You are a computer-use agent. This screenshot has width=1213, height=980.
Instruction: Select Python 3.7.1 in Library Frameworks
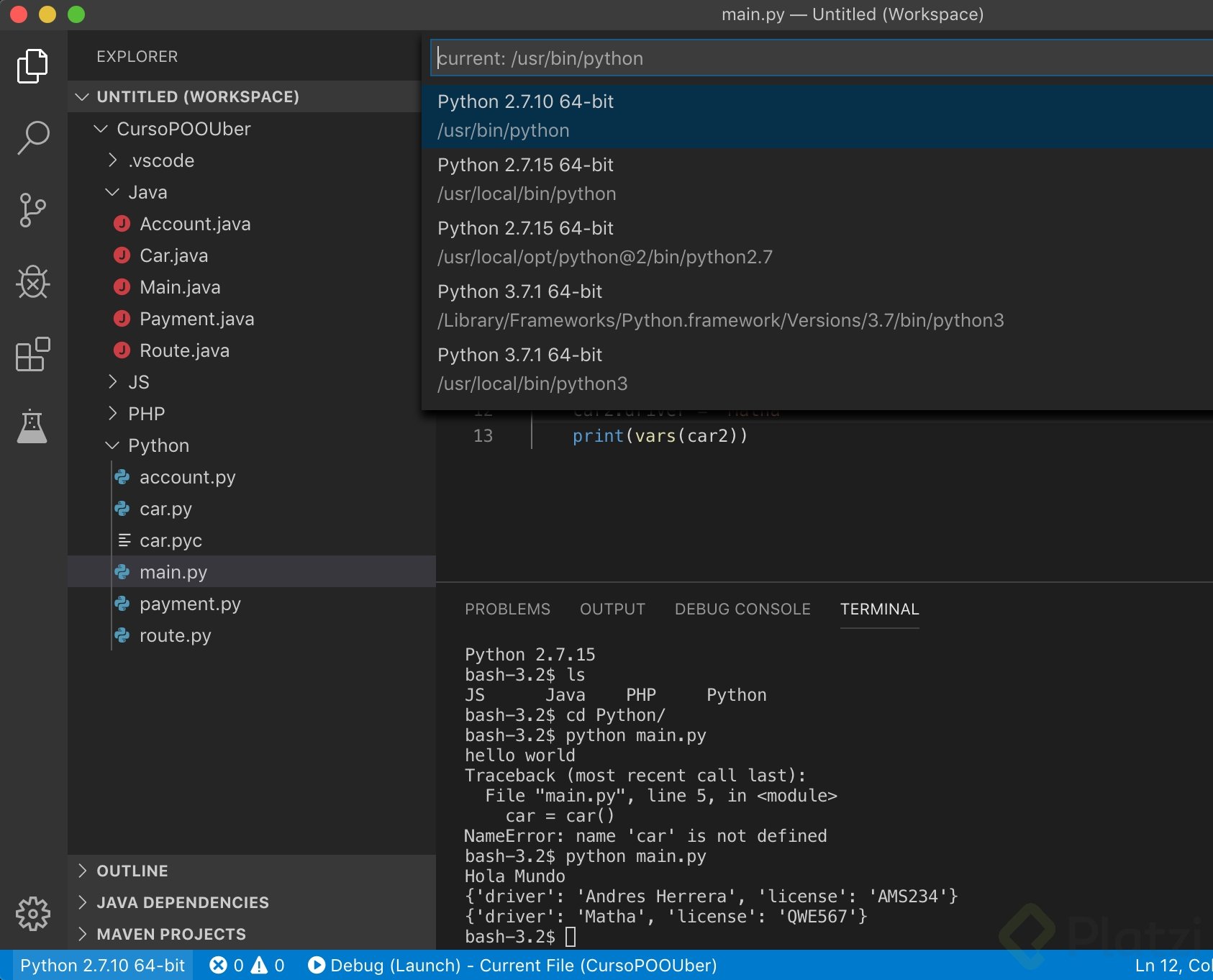(817, 307)
